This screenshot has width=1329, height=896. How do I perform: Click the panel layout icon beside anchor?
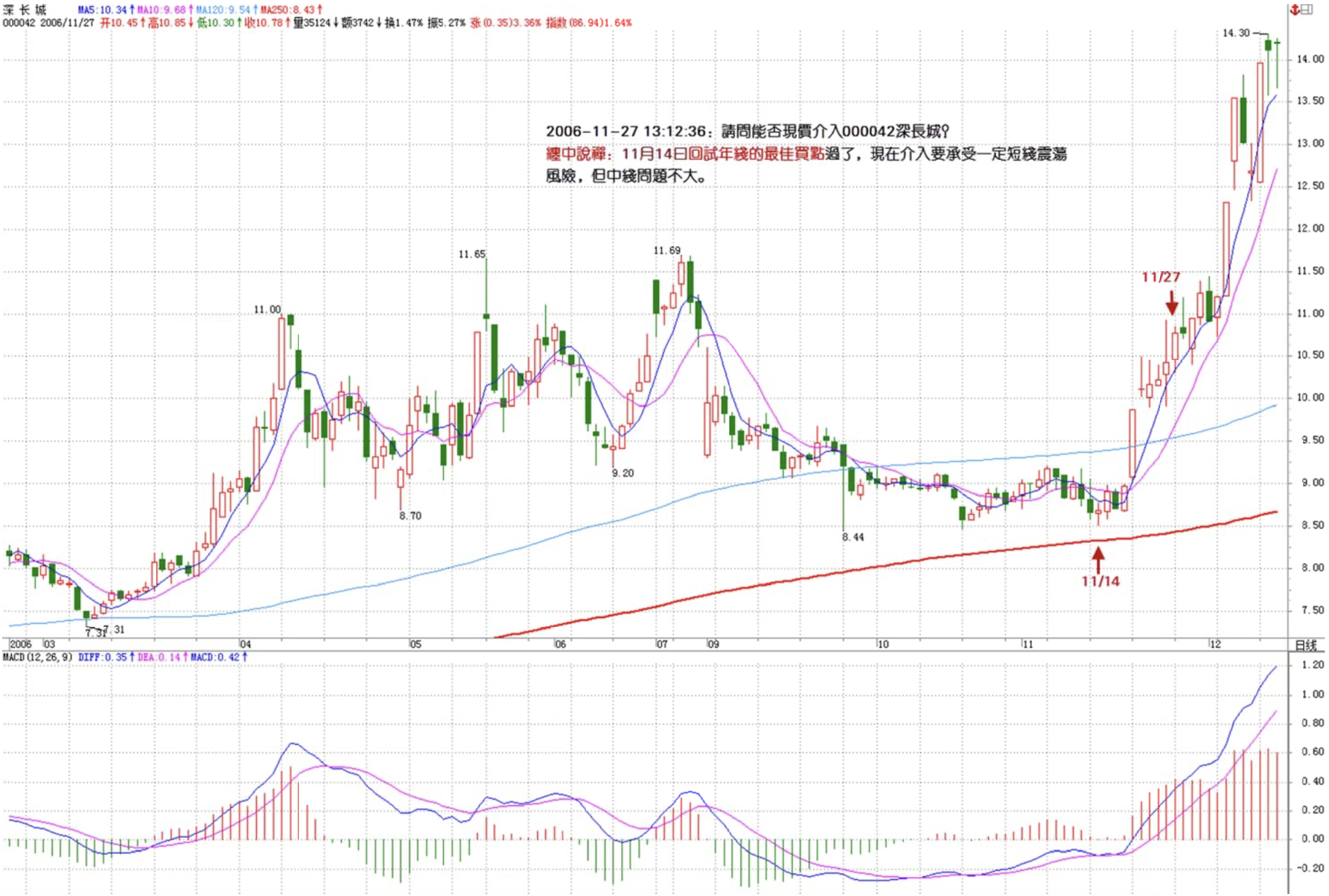1306,10
